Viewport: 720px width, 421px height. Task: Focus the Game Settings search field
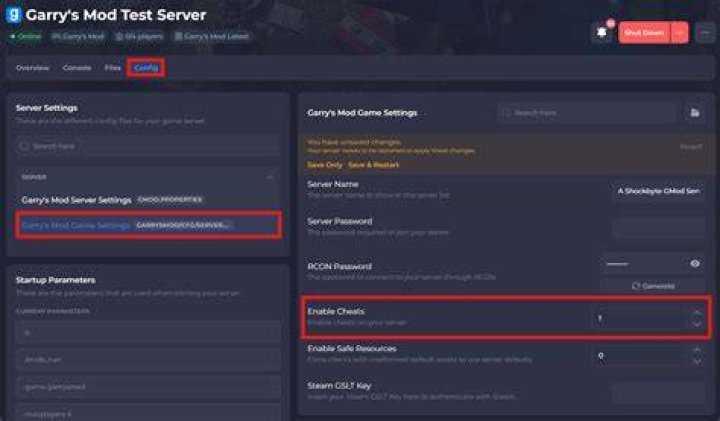[x=587, y=112]
